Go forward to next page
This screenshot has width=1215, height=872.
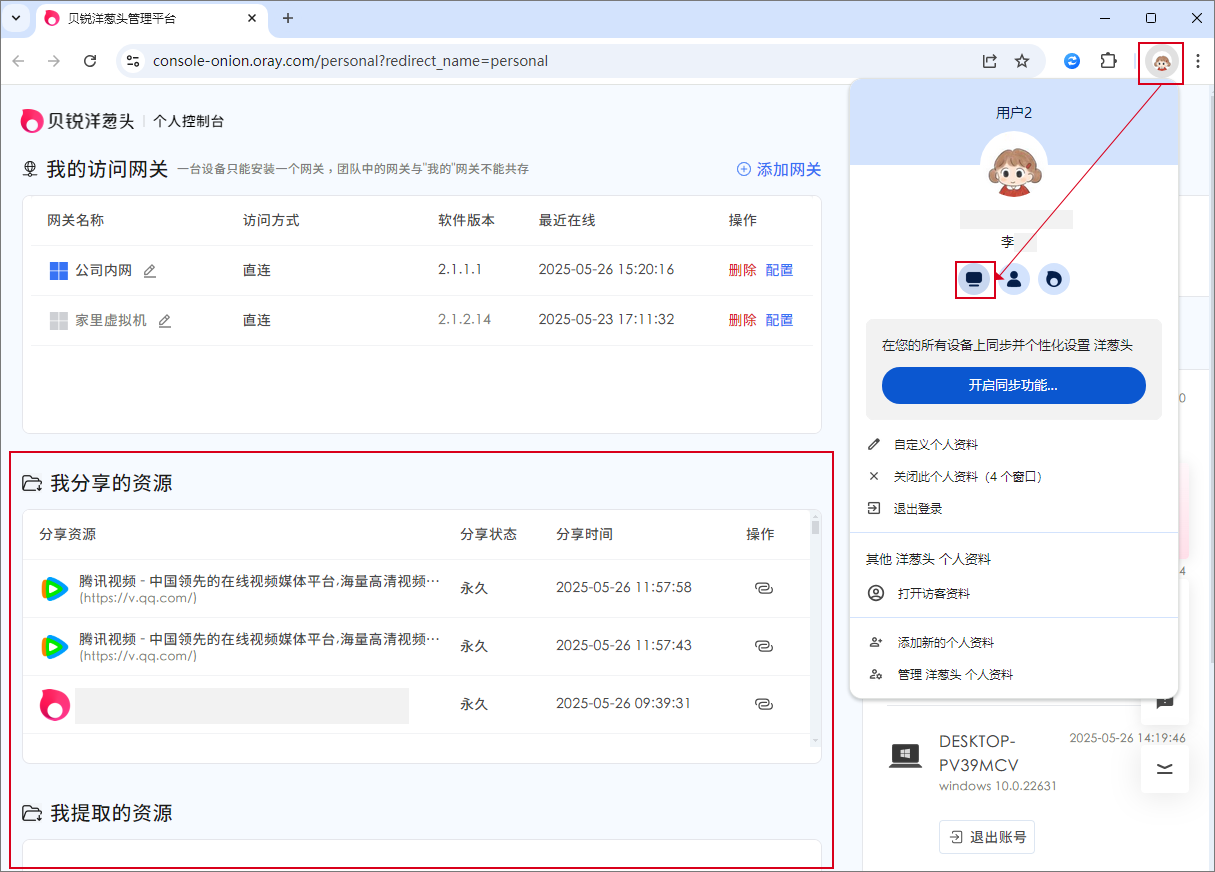coord(54,61)
